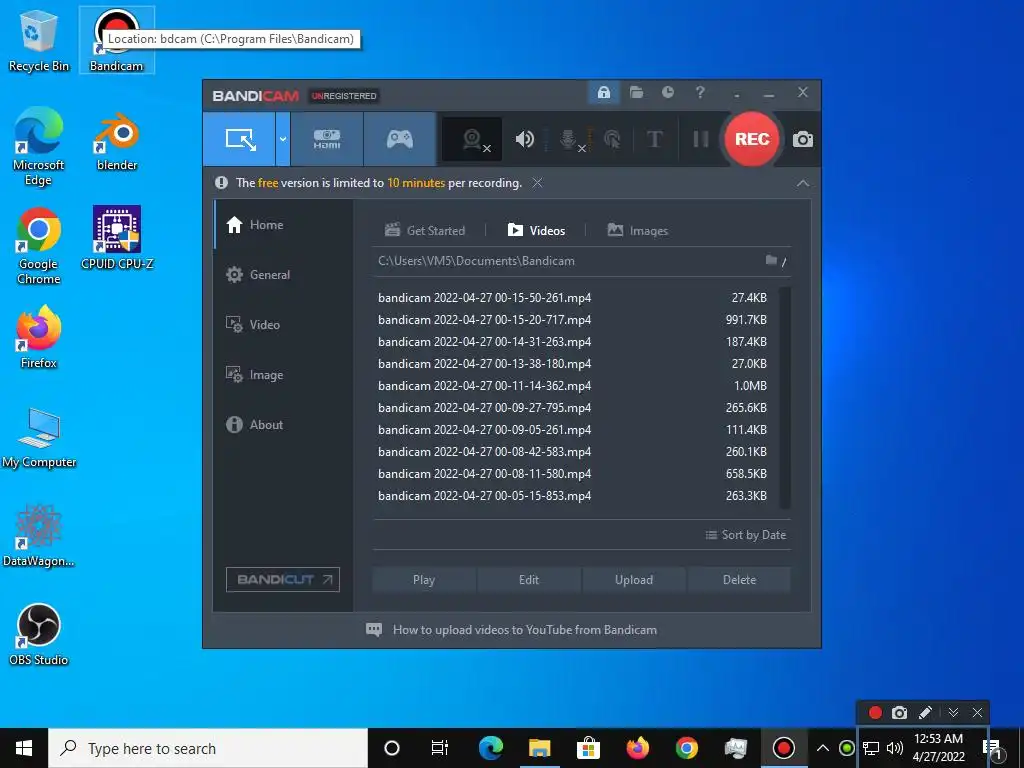Click the blender desktop icon
The width and height of the screenshot is (1024, 768).
117,140
